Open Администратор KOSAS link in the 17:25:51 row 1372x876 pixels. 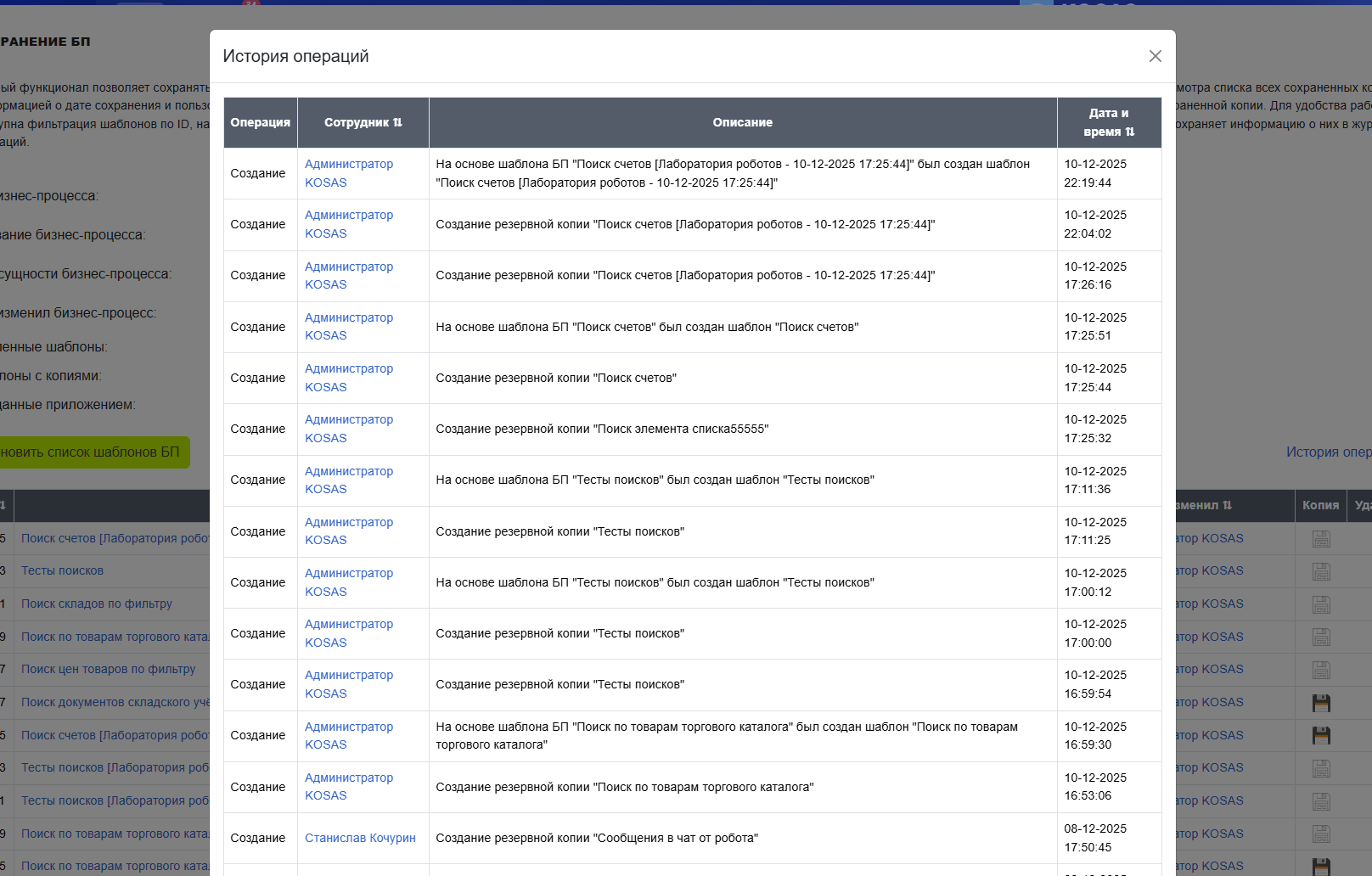[x=349, y=327]
